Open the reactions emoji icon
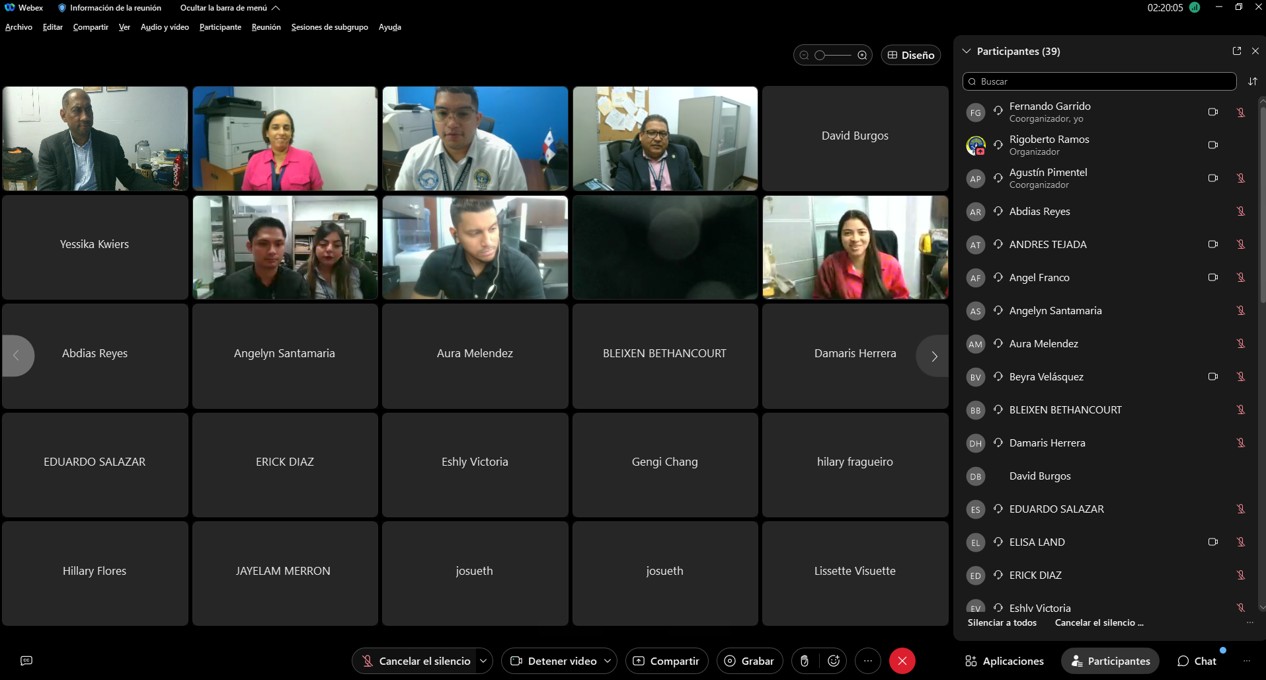 (833, 661)
